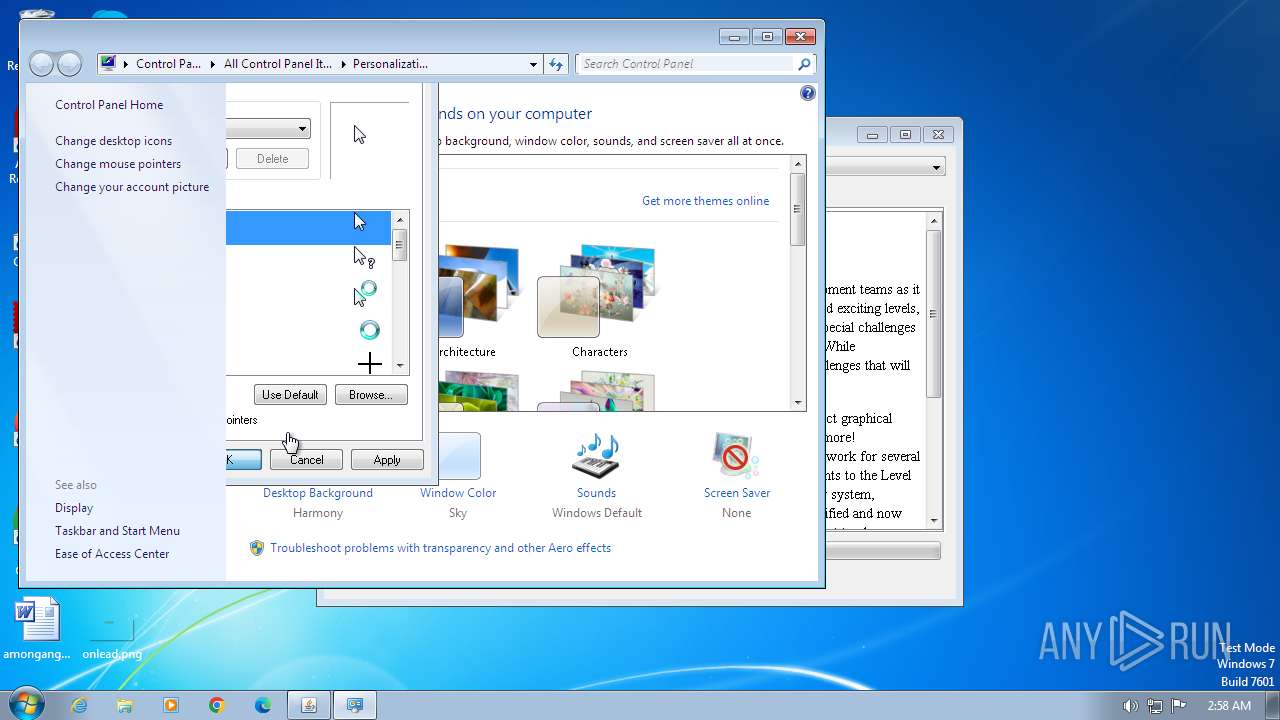Open the volume control in system tray

point(1130,705)
